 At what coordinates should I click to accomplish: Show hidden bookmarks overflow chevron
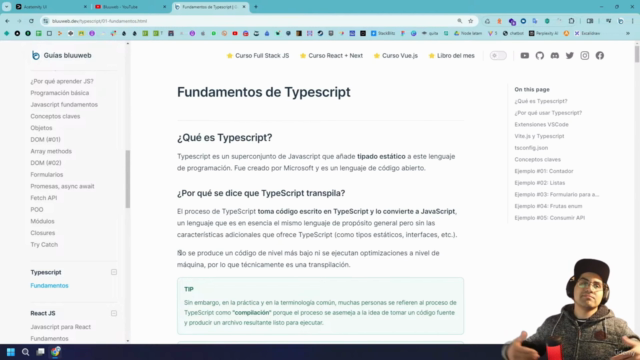(628, 33)
